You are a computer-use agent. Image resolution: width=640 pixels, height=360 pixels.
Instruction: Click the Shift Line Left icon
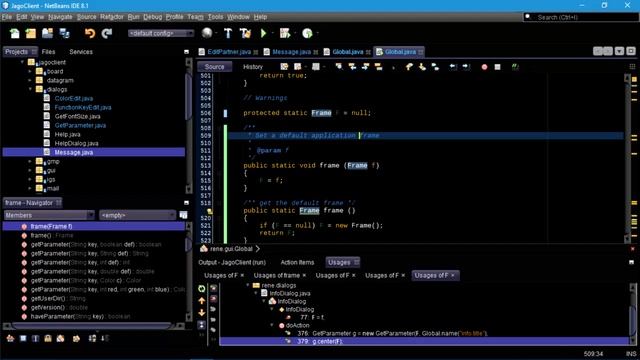[453, 67]
